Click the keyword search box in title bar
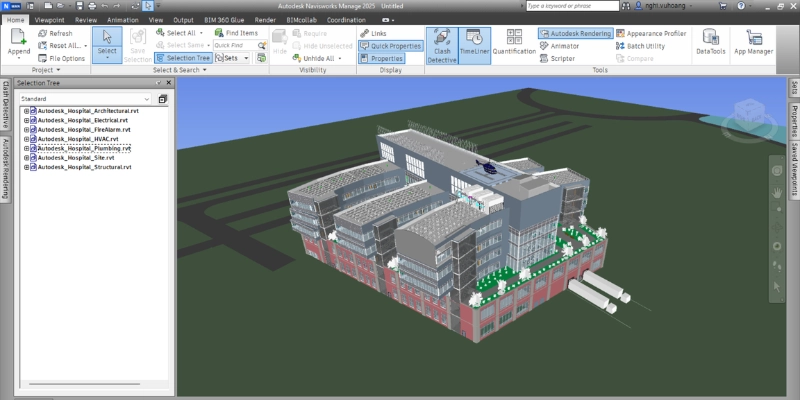This screenshot has width=800, height=400. pyautogui.click(x=572, y=6)
